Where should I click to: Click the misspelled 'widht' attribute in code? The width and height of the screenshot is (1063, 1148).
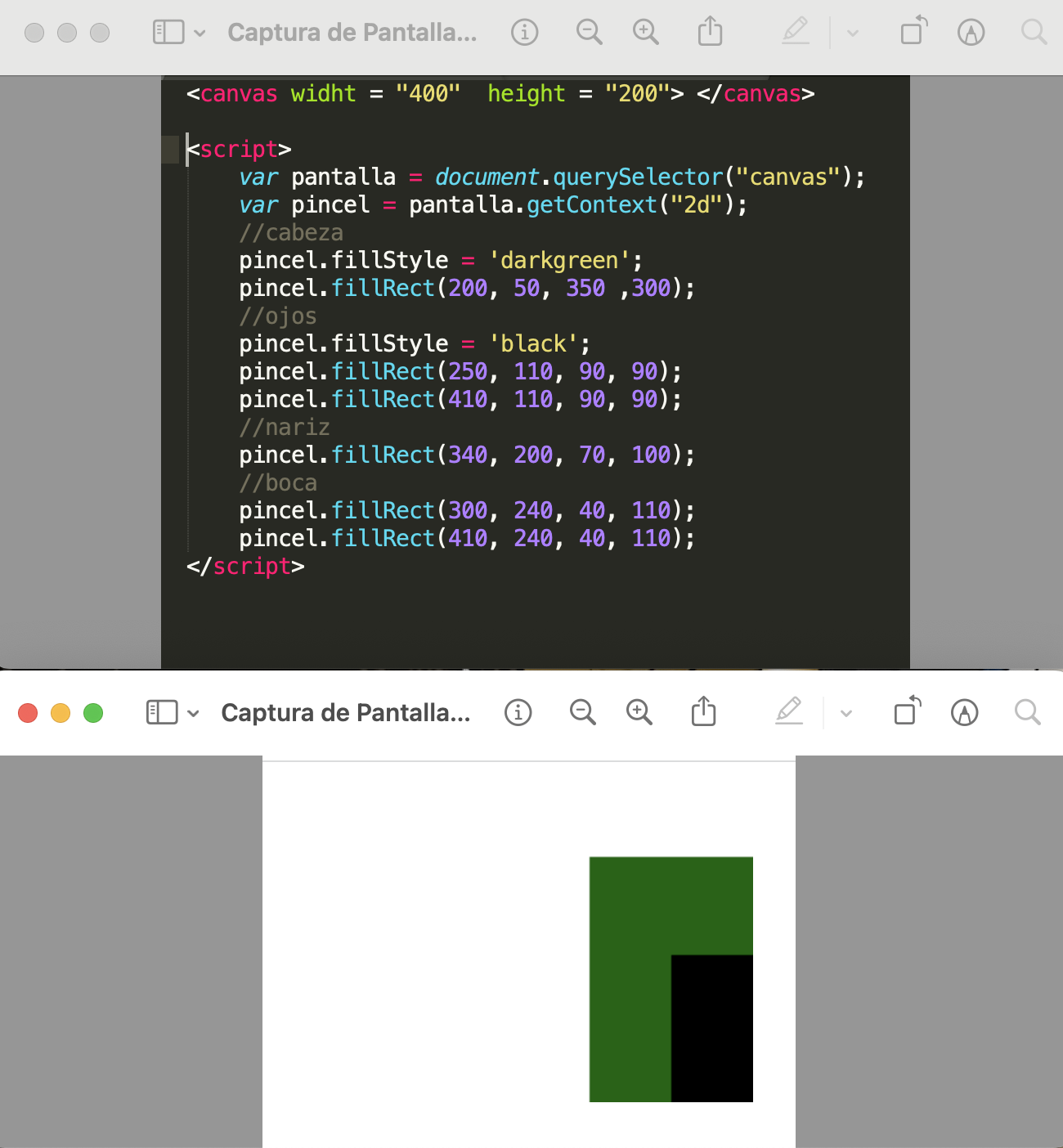click(324, 93)
